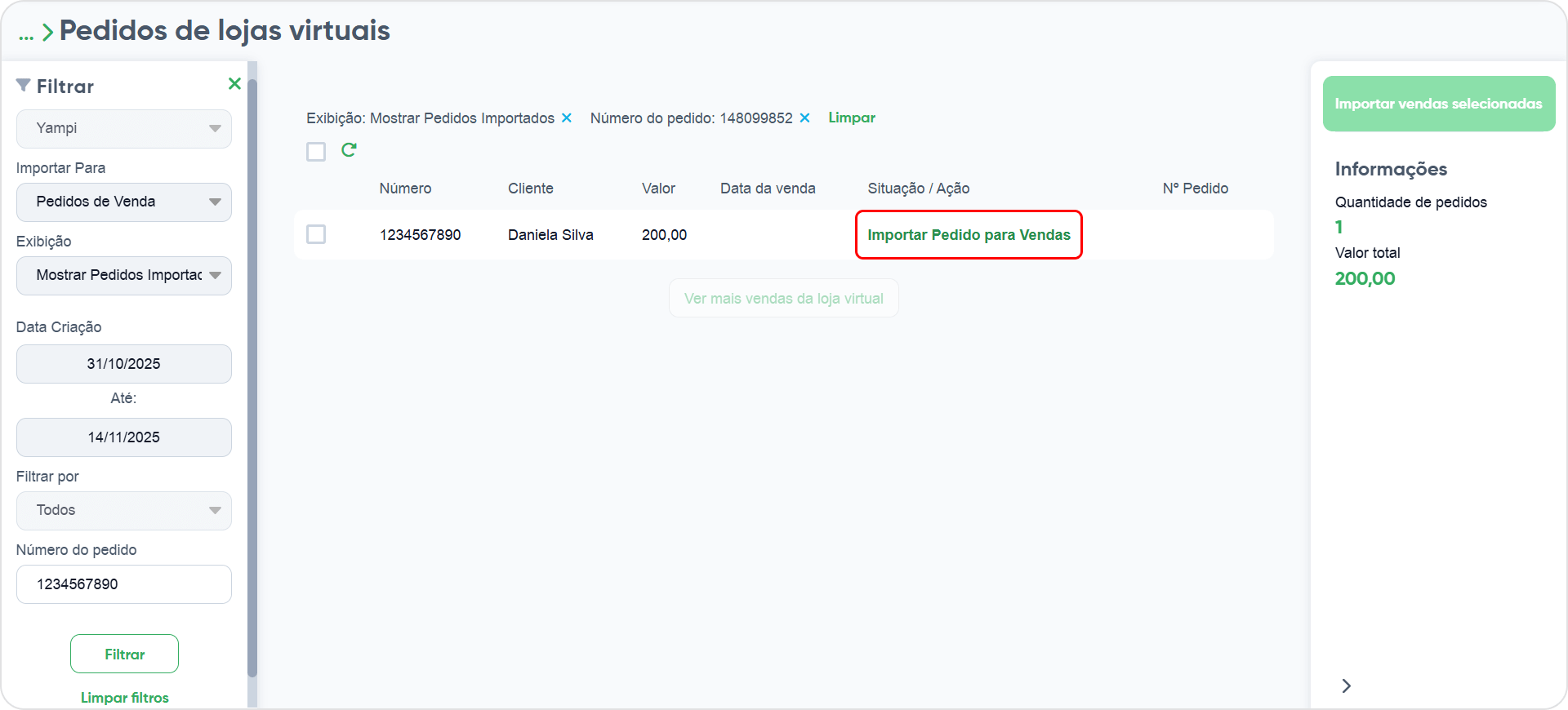Click the Número do pedido input field
The width and height of the screenshot is (1568, 710).
pos(124,584)
